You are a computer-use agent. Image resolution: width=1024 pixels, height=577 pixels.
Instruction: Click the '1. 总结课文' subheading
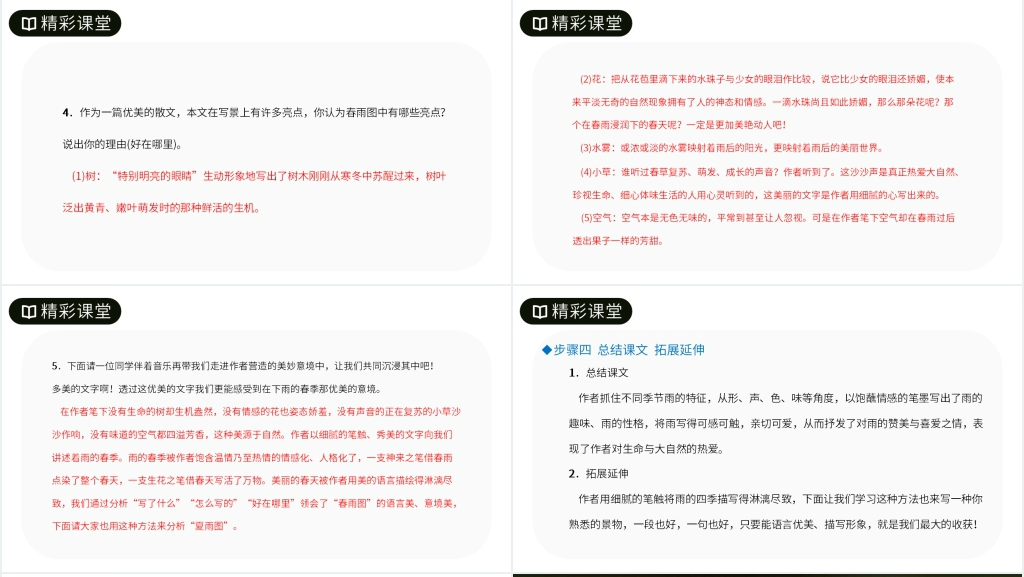598,373
